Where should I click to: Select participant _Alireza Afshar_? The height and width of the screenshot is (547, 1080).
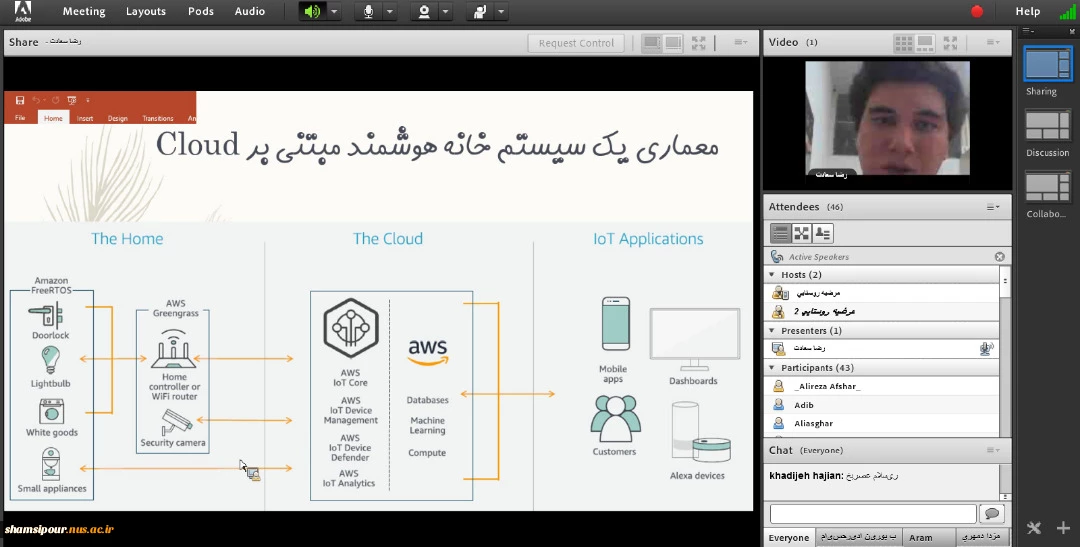882,386
